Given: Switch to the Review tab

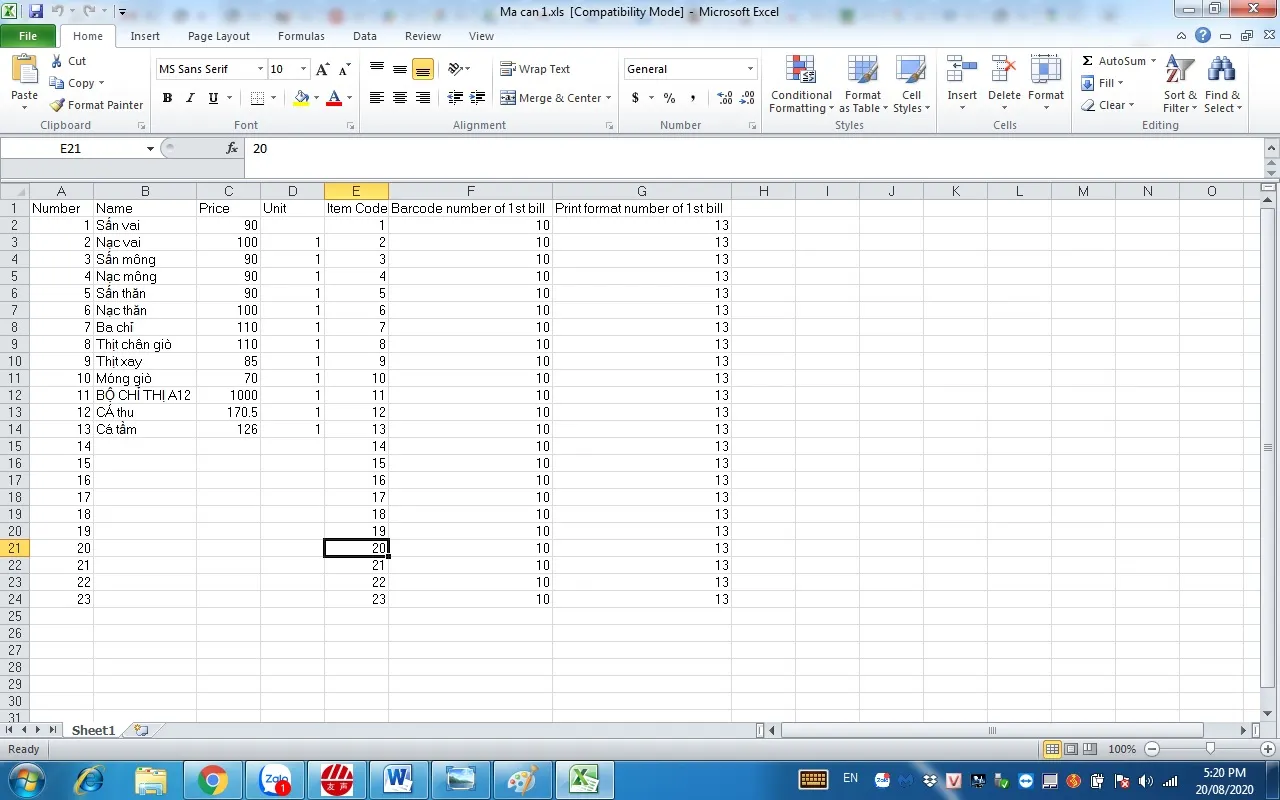Looking at the screenshot, I should [x=423, y=36].
